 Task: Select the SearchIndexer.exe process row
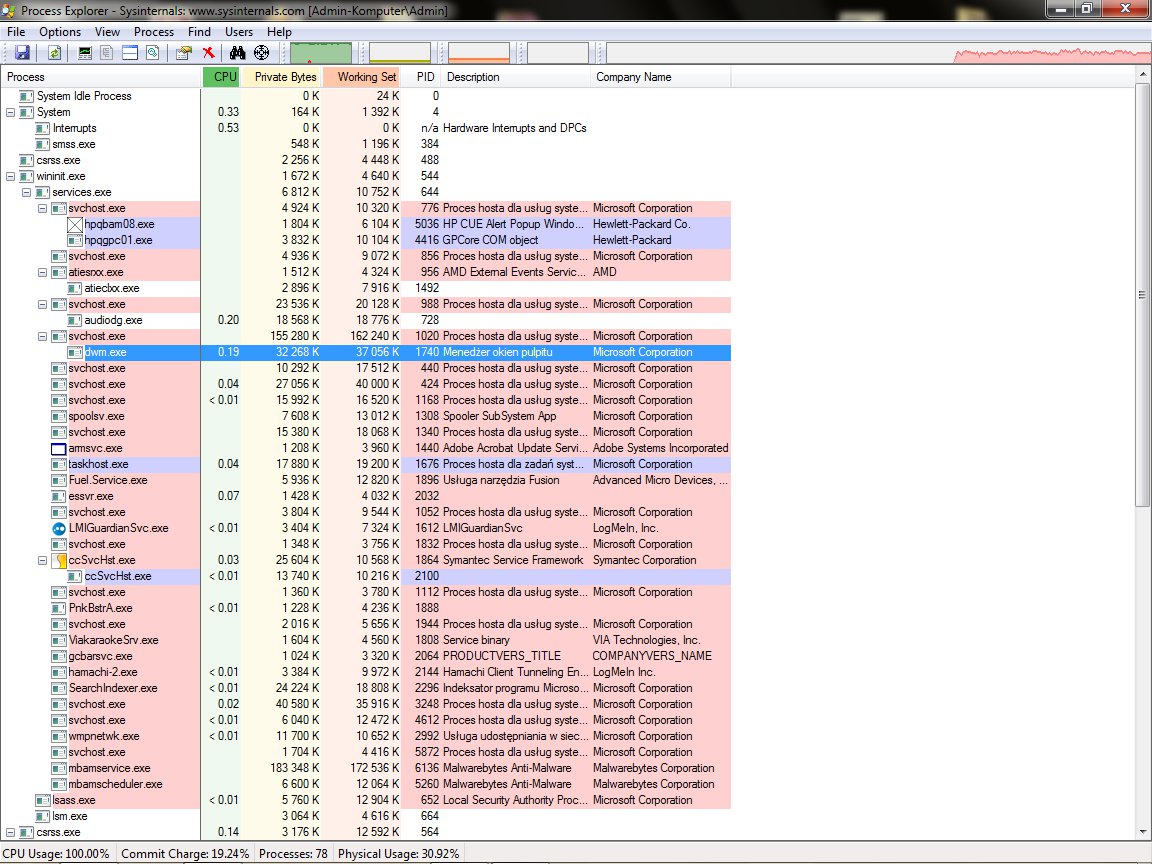point(366,688)
